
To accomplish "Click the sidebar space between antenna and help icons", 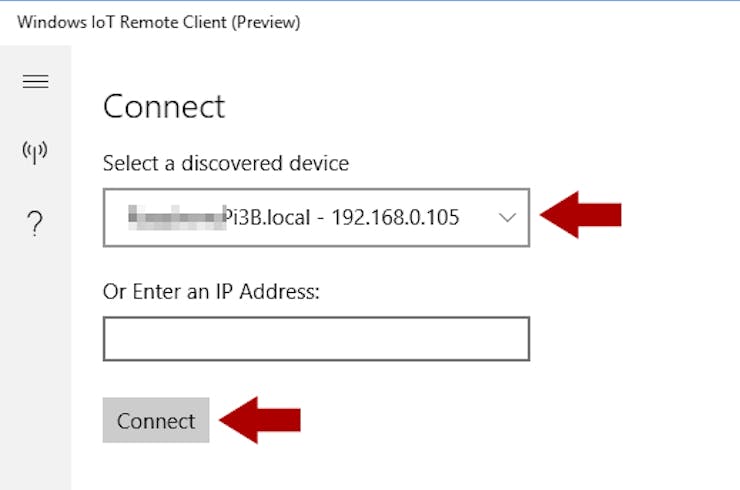I will click(35, 187).
